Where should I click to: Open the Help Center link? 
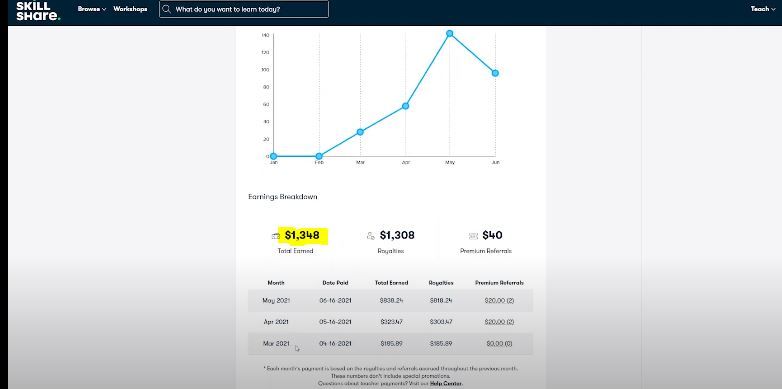(446, 384)
